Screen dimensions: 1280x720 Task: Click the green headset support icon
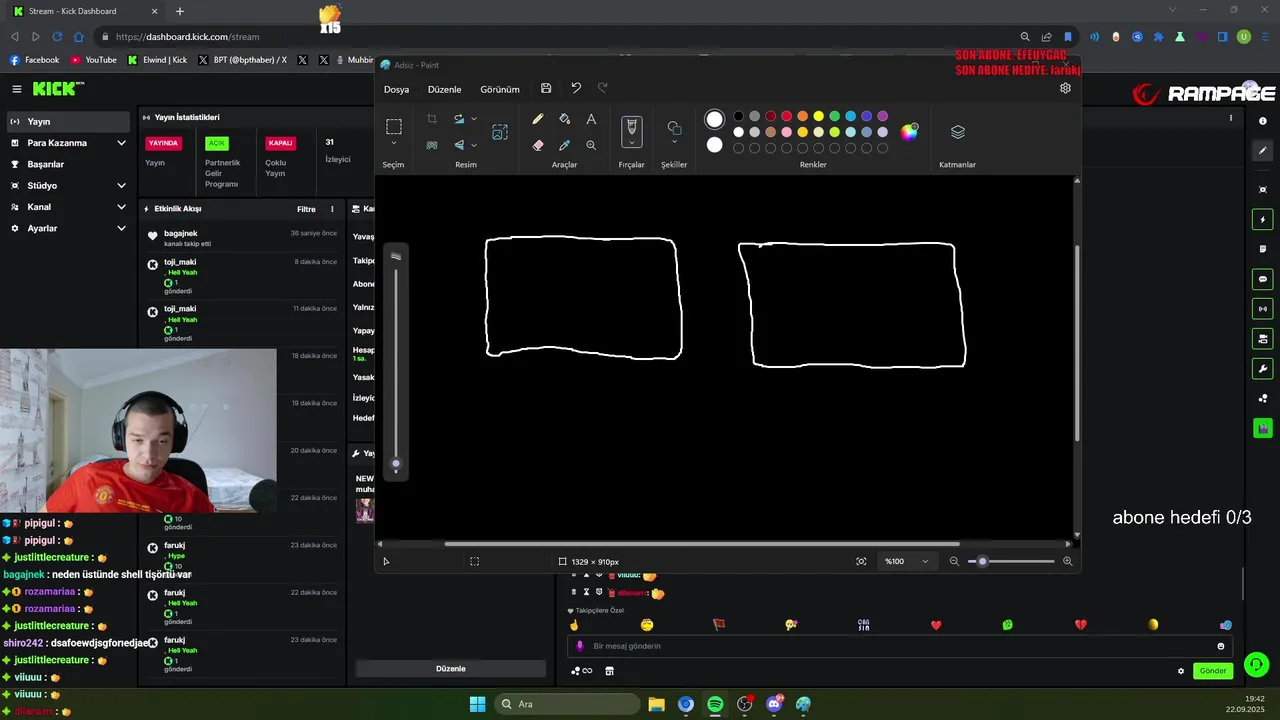[x=1257, y=664]
